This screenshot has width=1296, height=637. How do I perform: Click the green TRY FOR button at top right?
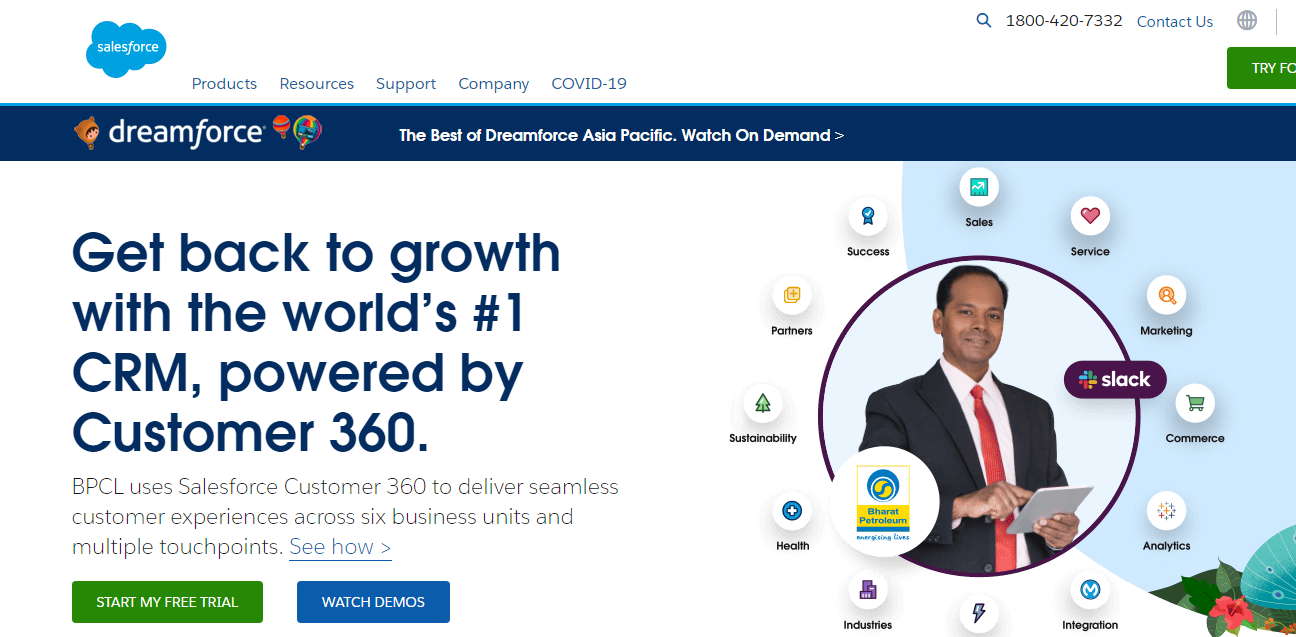[1262, 68]
